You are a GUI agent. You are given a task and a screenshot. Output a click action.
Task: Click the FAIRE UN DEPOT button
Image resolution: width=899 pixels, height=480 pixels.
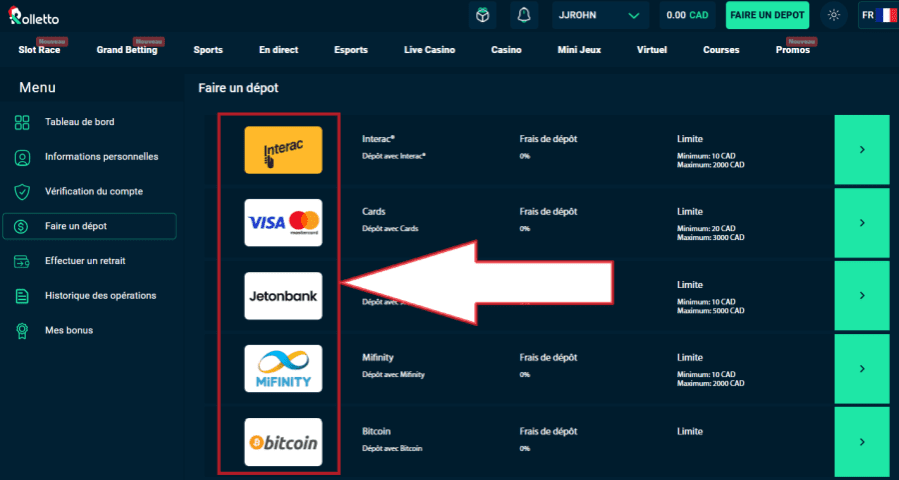pos(767,15)
